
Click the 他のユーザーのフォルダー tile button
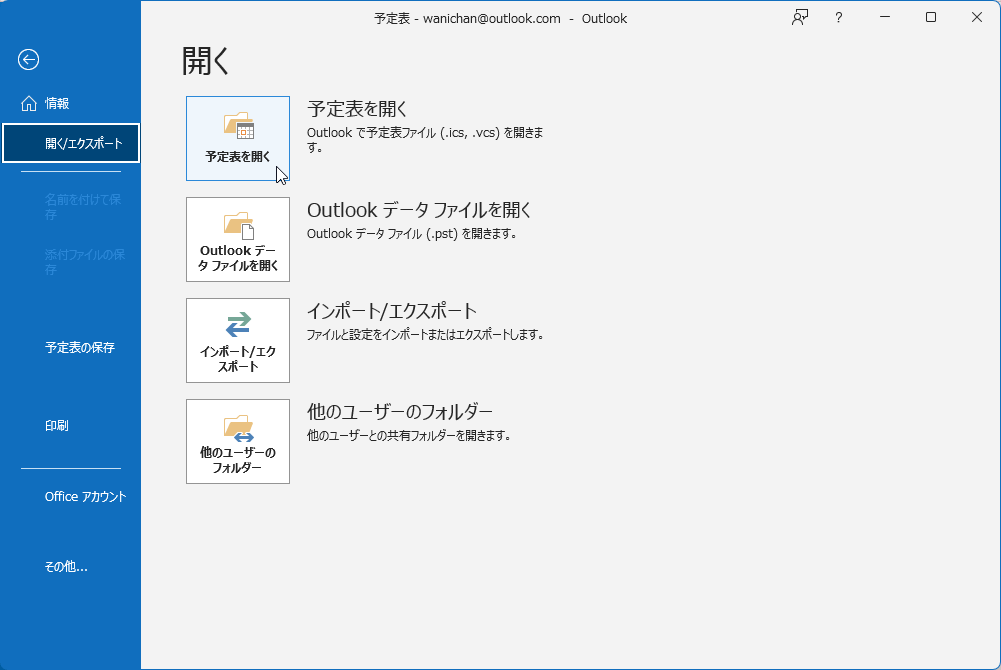coord(237,441)
